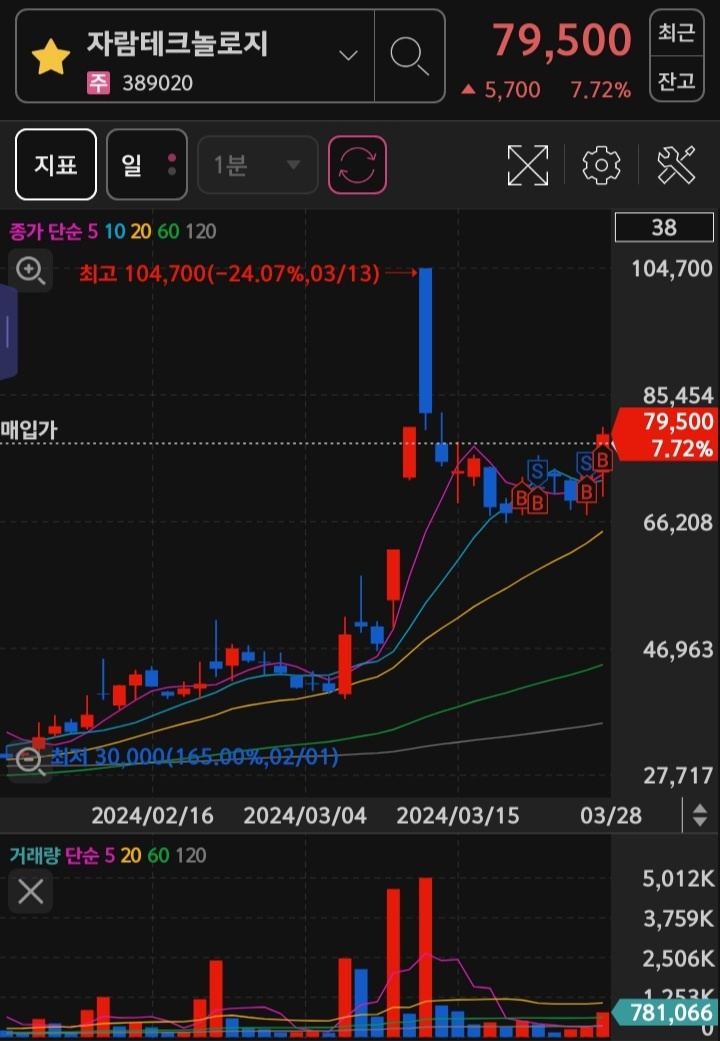Tap the 66,208 price axis label

(678, 522)
